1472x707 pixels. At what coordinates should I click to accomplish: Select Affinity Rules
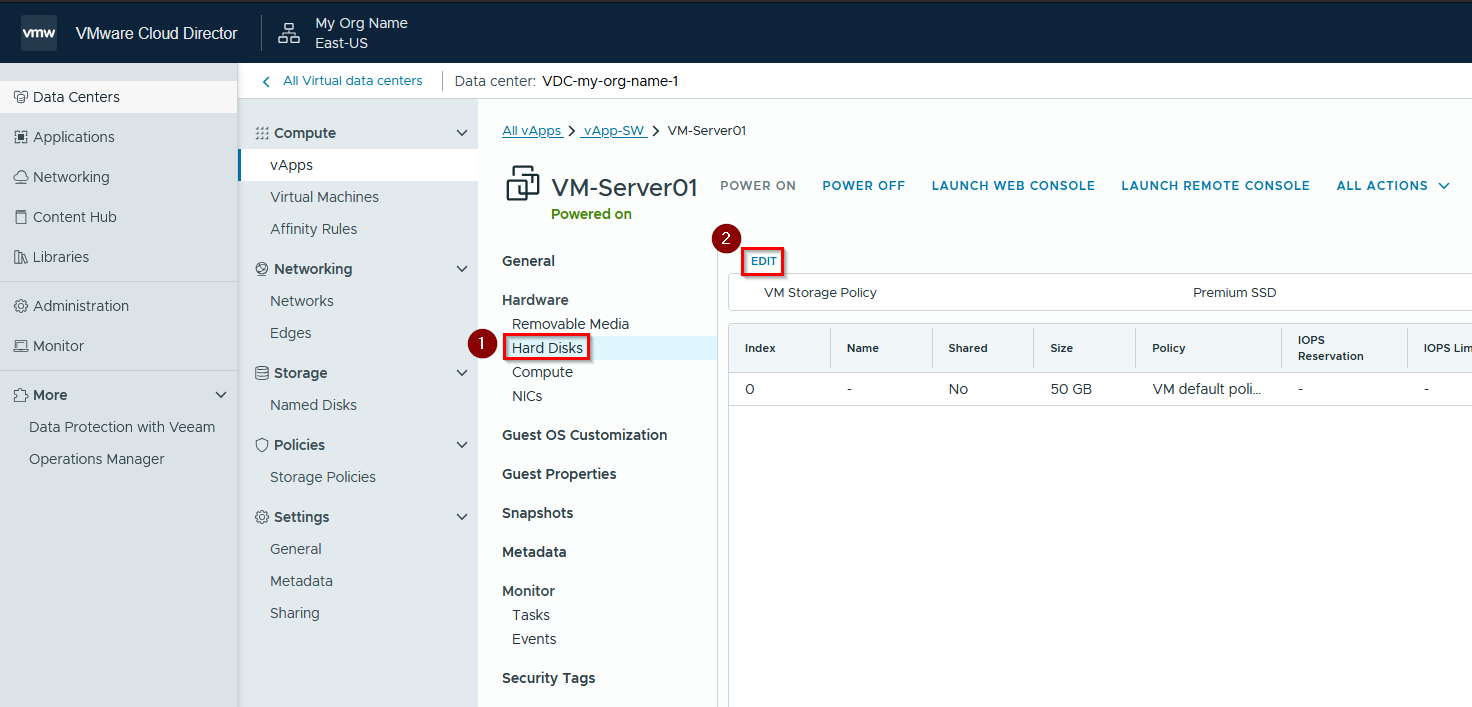[313, 229]
